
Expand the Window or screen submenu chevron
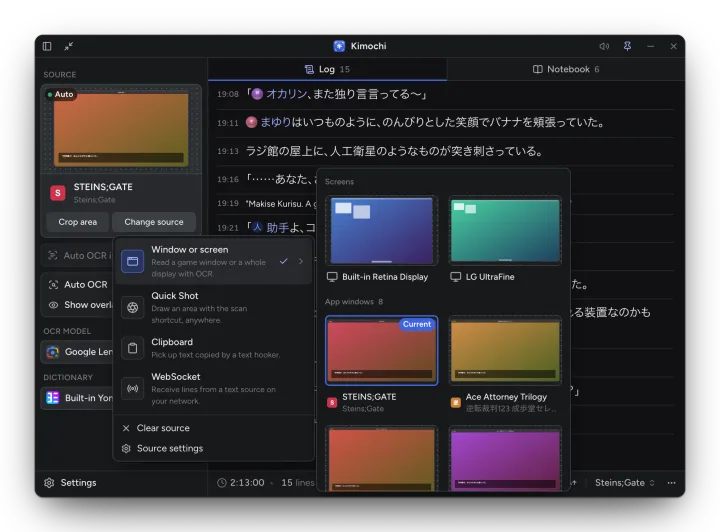(x=301, y=261)
